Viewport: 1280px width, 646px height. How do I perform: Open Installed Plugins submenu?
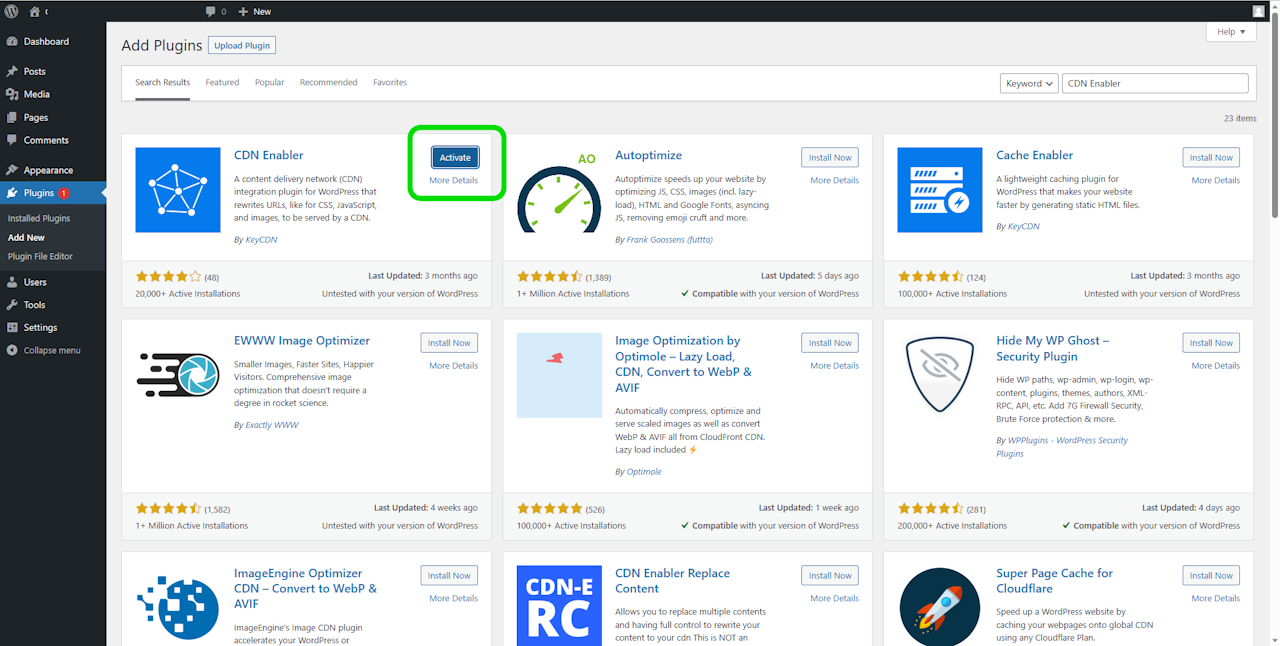pyautogui.click(x=39, y=218)
